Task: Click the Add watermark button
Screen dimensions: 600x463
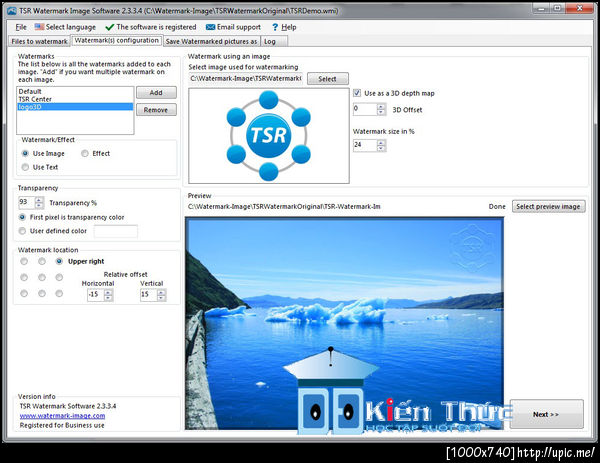Action: coord(156,93)
